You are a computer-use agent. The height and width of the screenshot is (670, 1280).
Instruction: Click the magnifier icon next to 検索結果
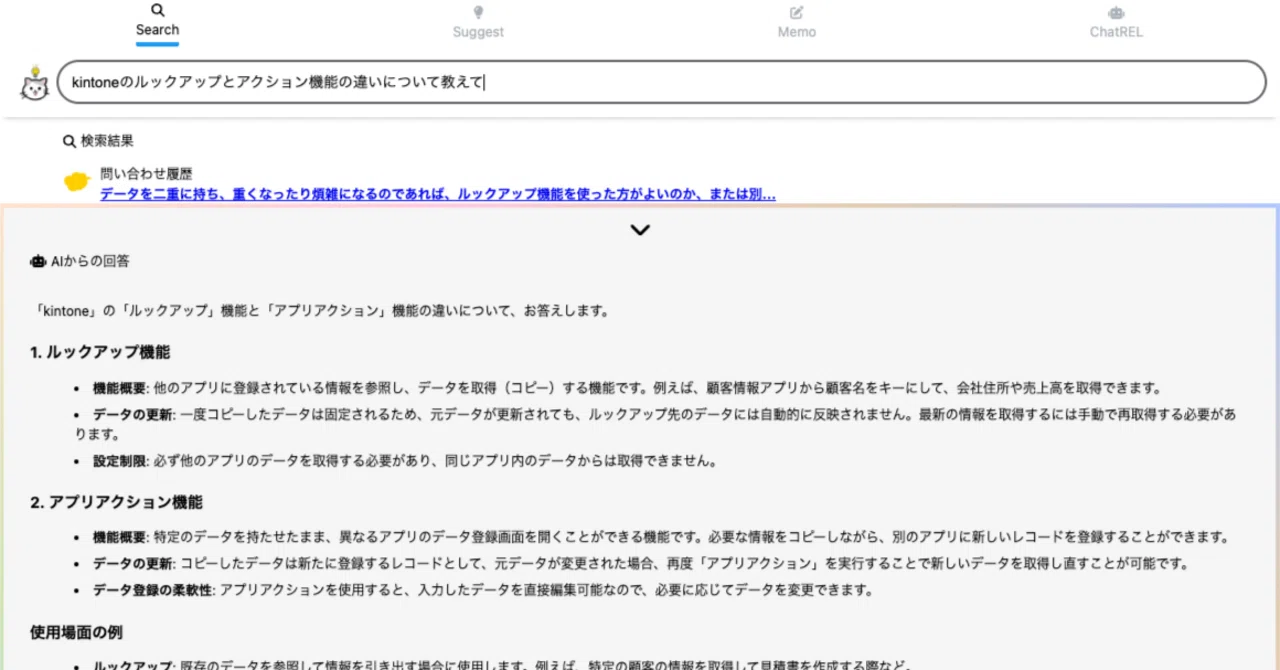pos(69,142)
